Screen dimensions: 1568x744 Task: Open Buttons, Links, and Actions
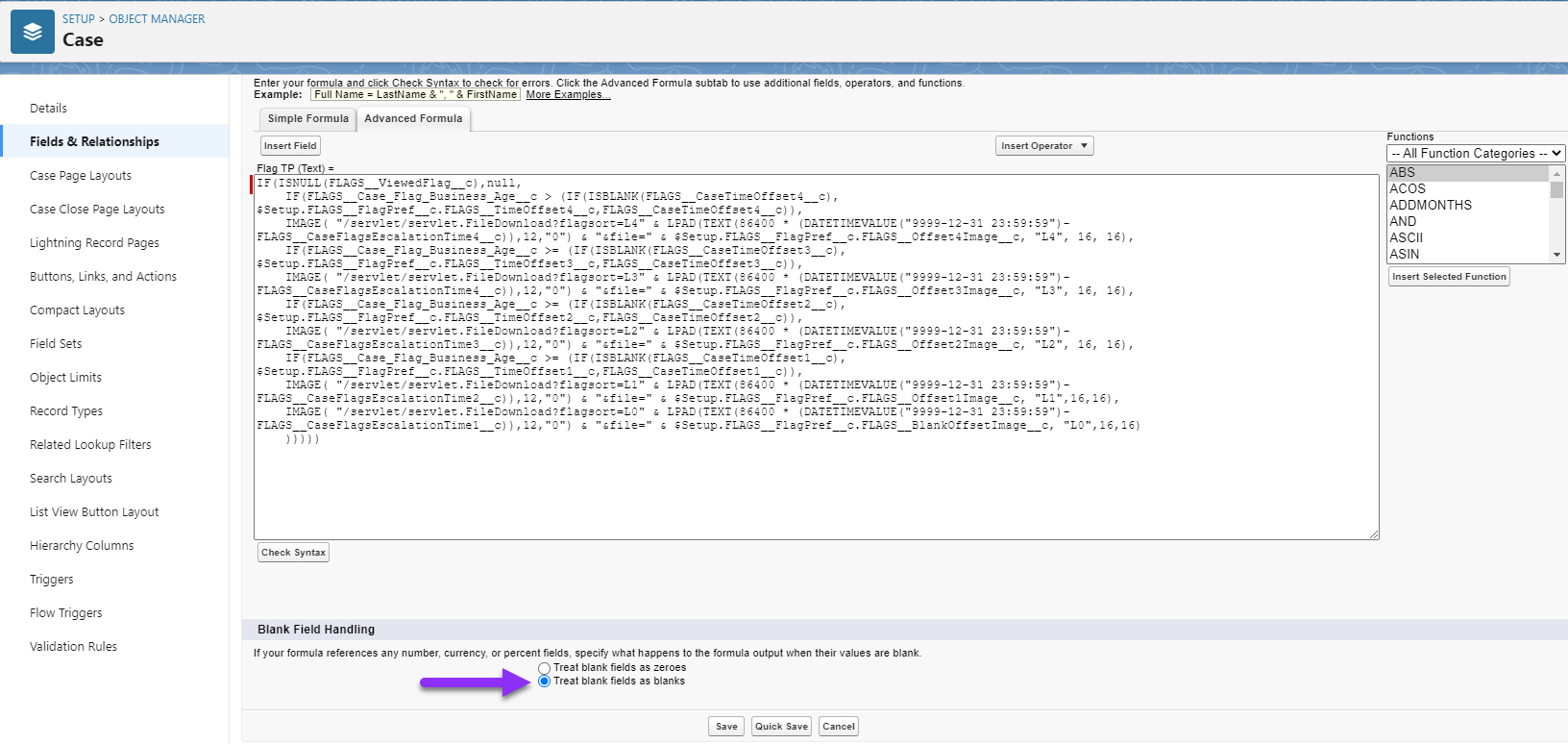(103, 277)
